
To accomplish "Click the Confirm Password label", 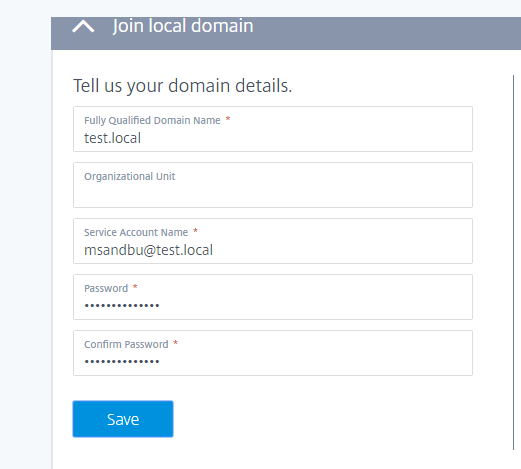I will click(126, 344).
